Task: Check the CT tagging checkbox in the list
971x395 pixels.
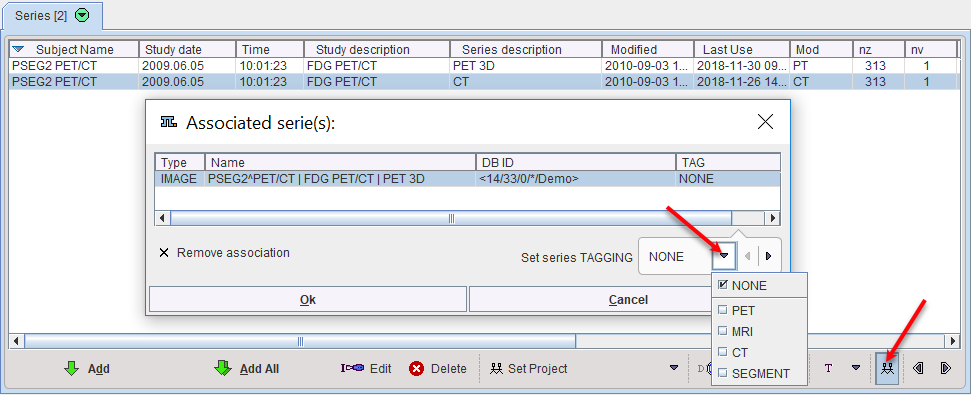Action: (x=722, y=352)
